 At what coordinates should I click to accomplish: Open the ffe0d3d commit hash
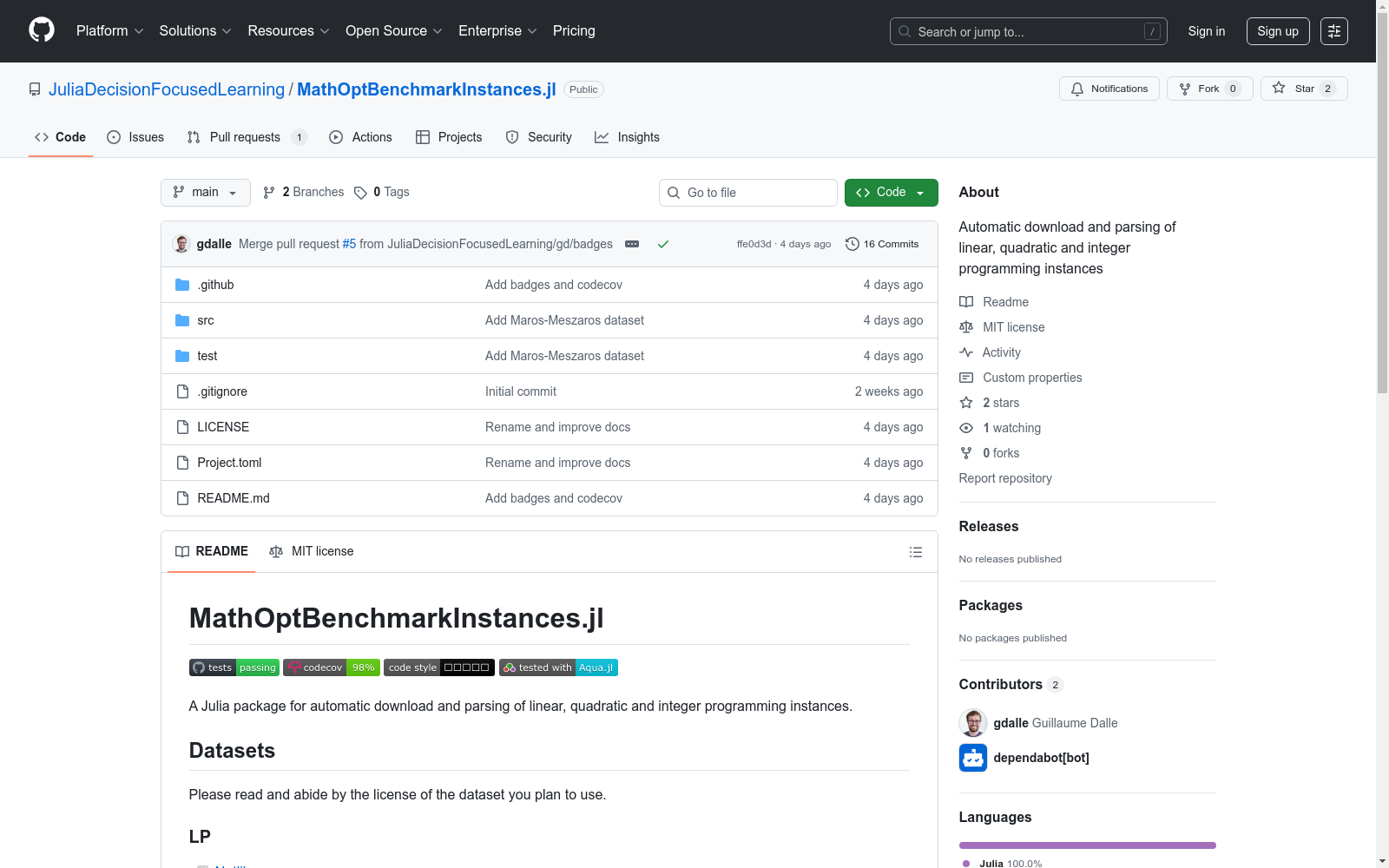coord(754,244)
